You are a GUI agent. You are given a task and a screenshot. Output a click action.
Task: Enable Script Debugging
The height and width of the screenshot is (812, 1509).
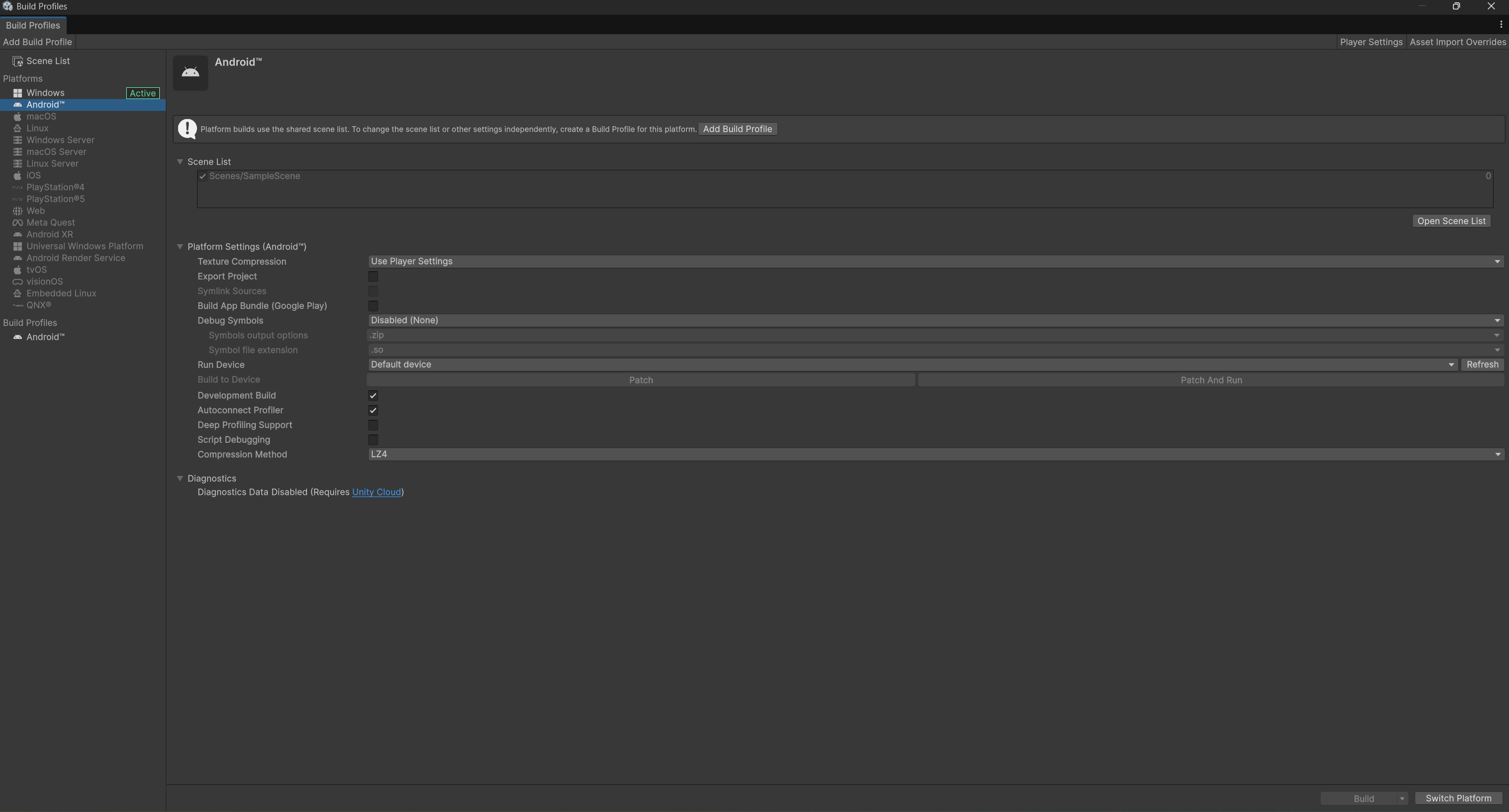pyautogui.click(x=373, y=439)
